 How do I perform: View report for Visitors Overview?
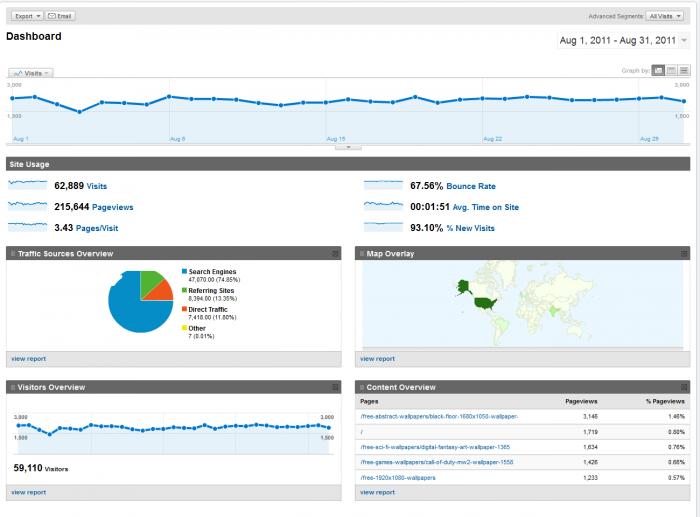(29, 492)
